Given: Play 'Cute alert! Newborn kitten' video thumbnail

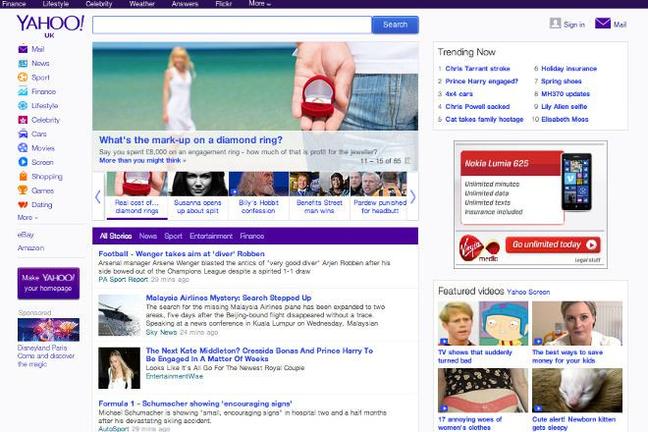Looking at the screenshot, I should 577,390.
